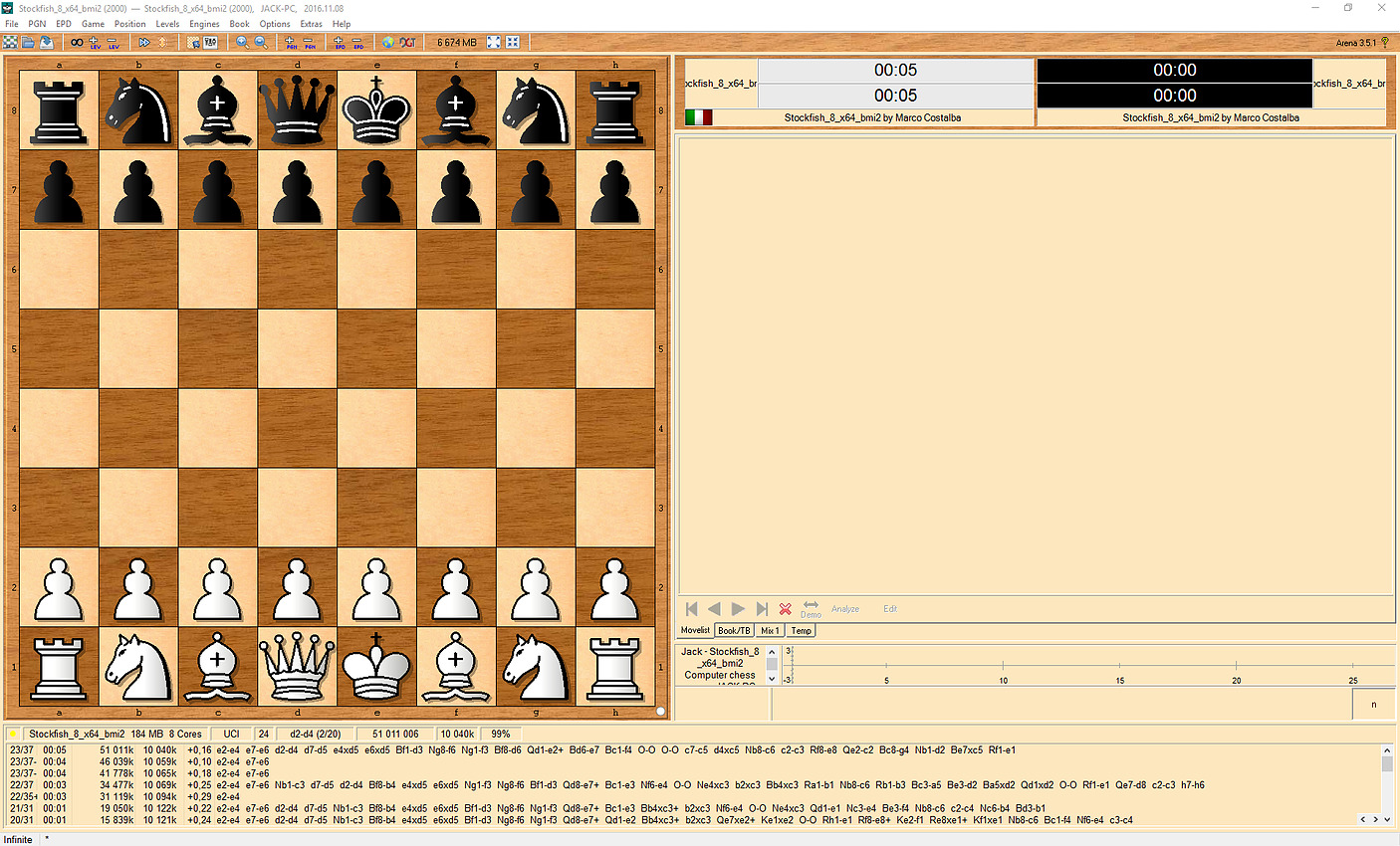Switch to the Book/TB tab

click(x=734, y=630)
